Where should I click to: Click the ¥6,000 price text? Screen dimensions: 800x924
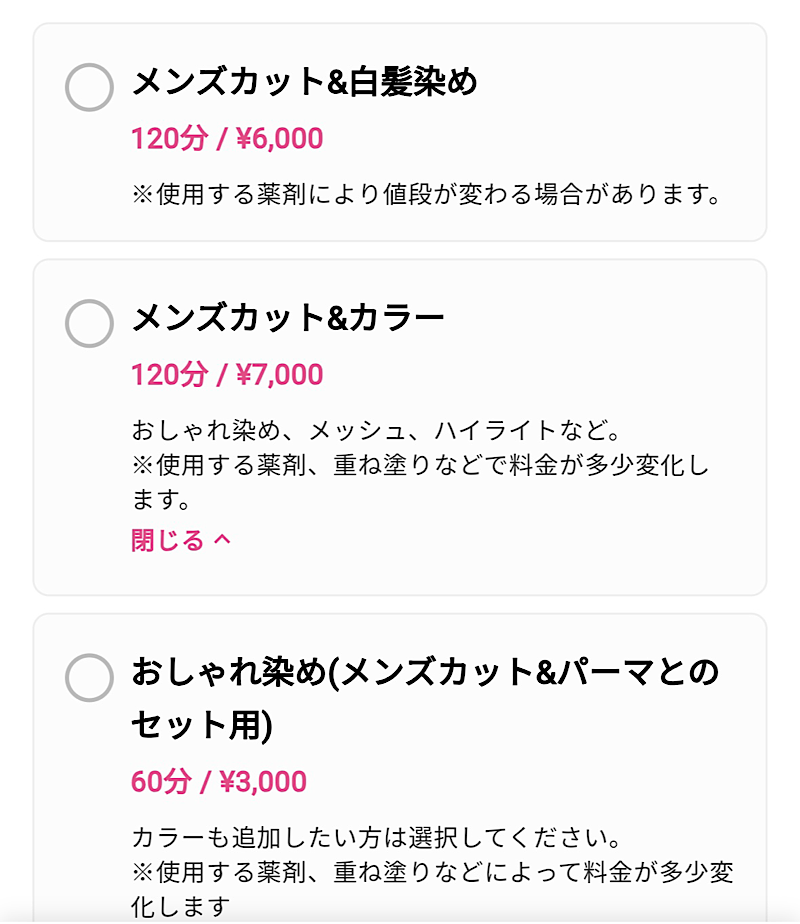point(280,139)
